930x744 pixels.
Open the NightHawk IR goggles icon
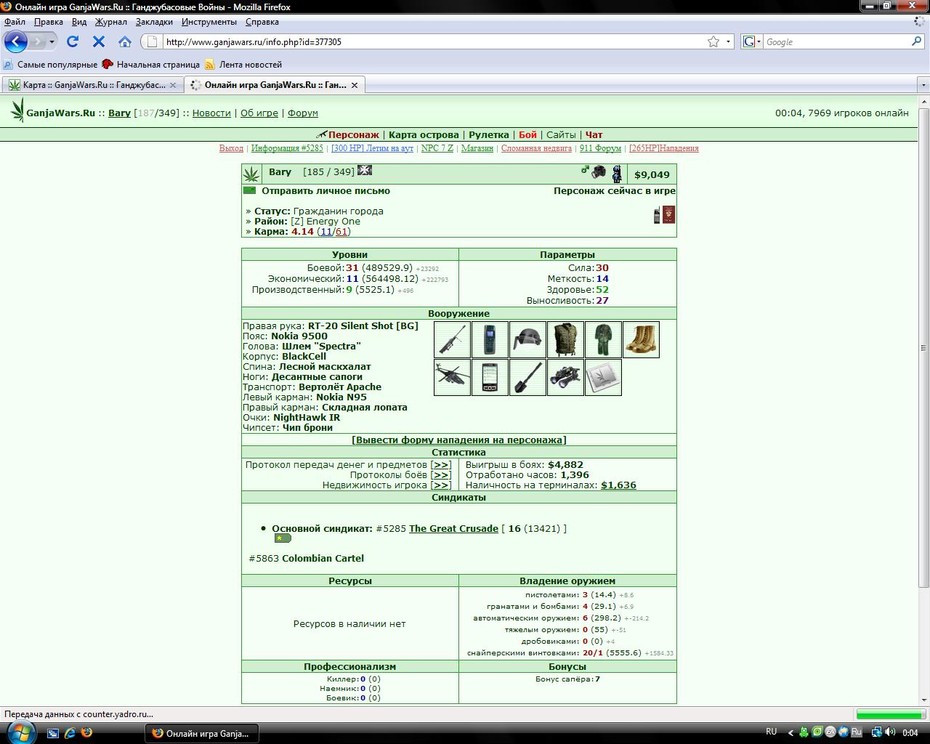point(565,377)
